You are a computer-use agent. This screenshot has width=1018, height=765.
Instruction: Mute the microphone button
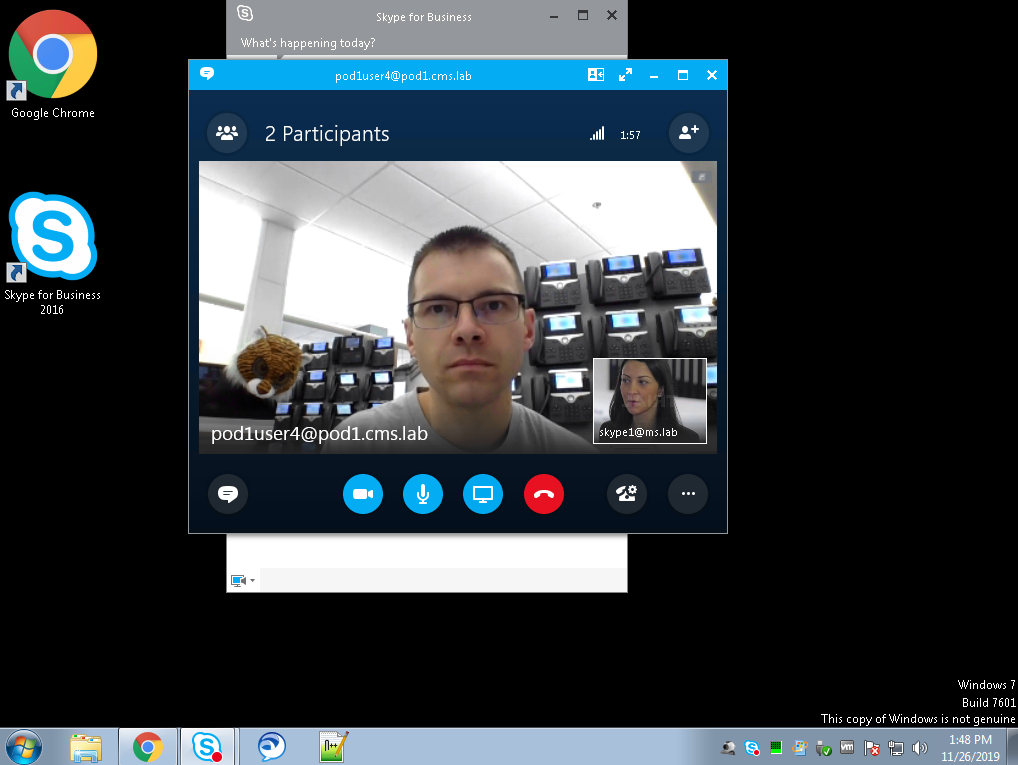423,494
